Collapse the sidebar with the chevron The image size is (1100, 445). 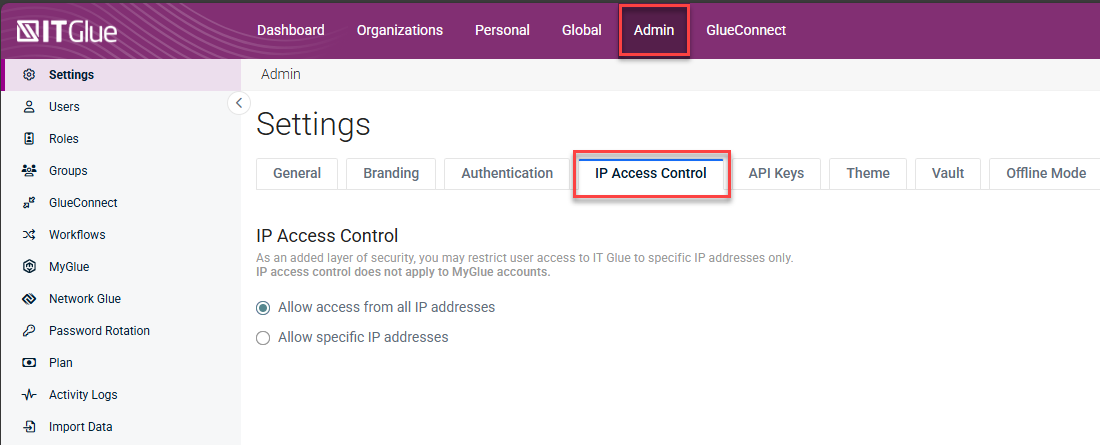pyautogui.click(x=238, y=102)
